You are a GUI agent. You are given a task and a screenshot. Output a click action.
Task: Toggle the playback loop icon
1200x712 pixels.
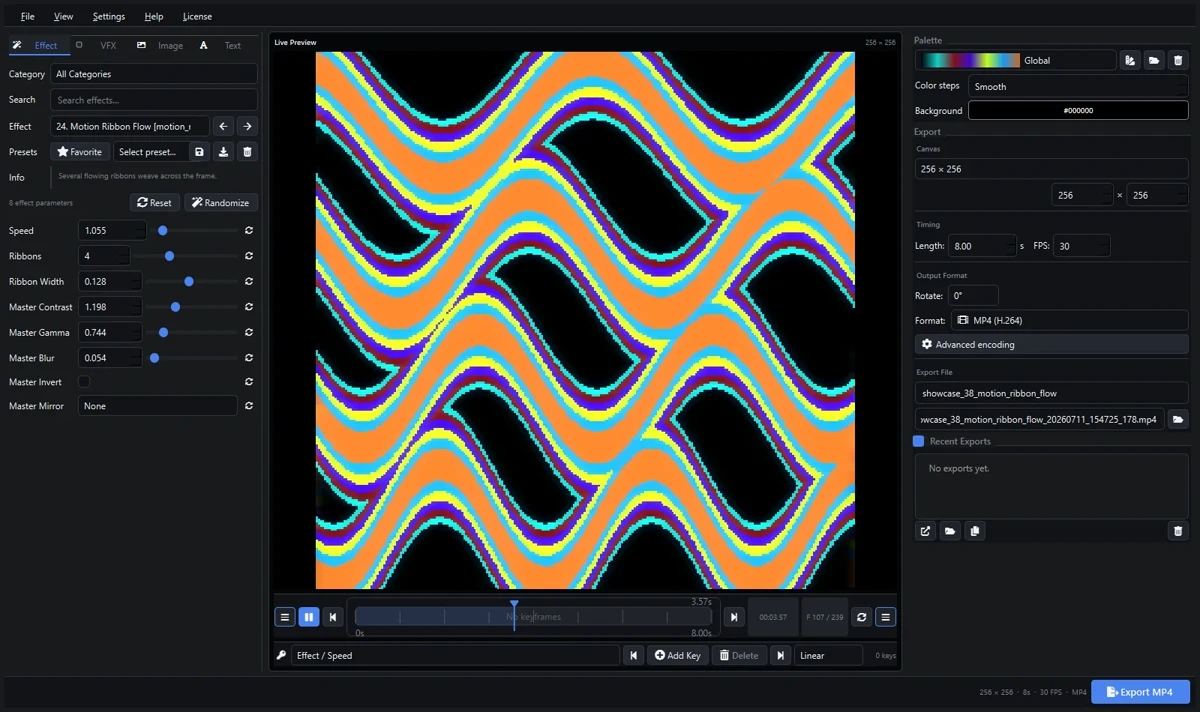tap(861, 617)
